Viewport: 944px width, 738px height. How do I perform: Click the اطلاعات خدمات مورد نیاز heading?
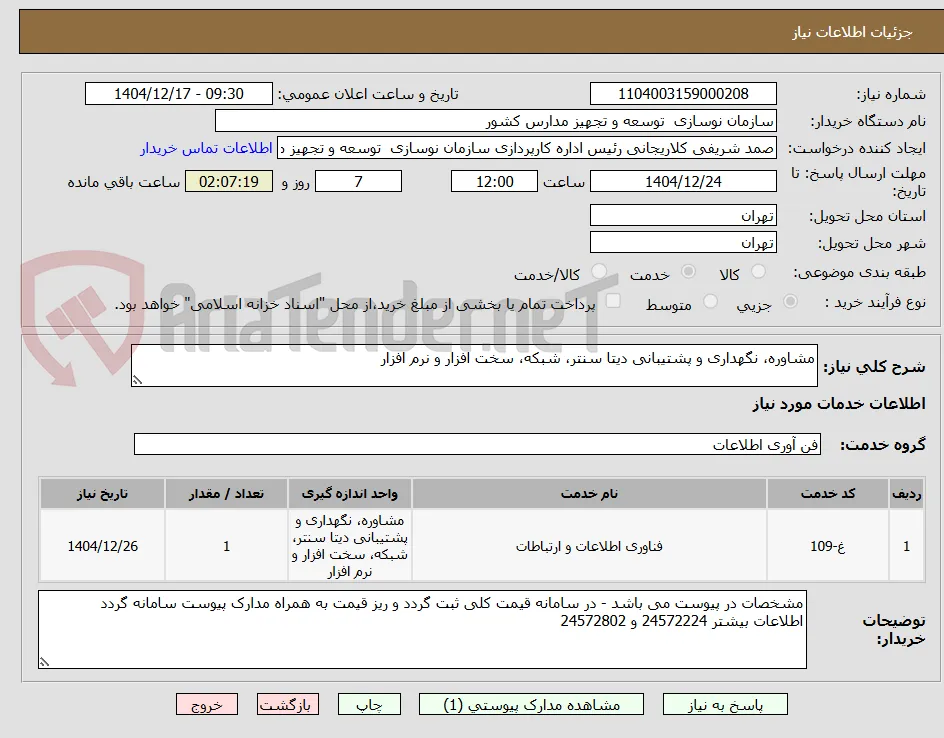839,404
